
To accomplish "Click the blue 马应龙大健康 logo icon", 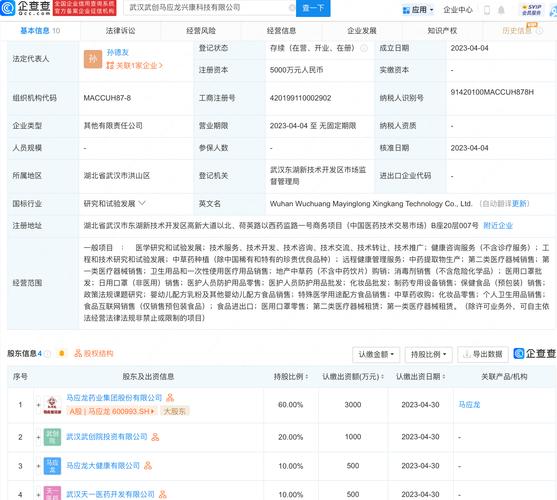I will coord(52,466).
